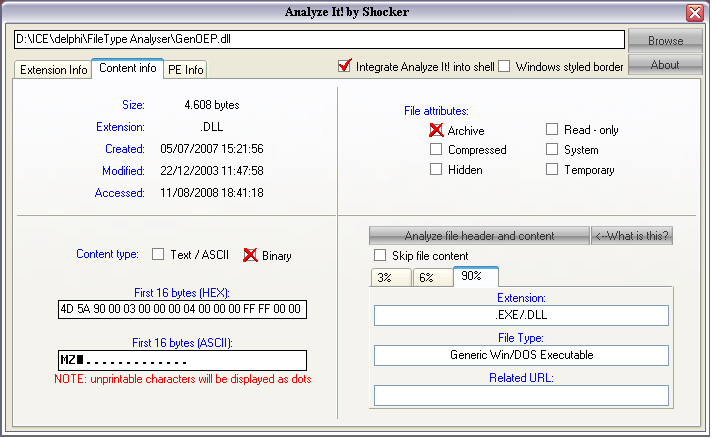Click the Size: label
The image size is (712, 438).
pos(133,105)
